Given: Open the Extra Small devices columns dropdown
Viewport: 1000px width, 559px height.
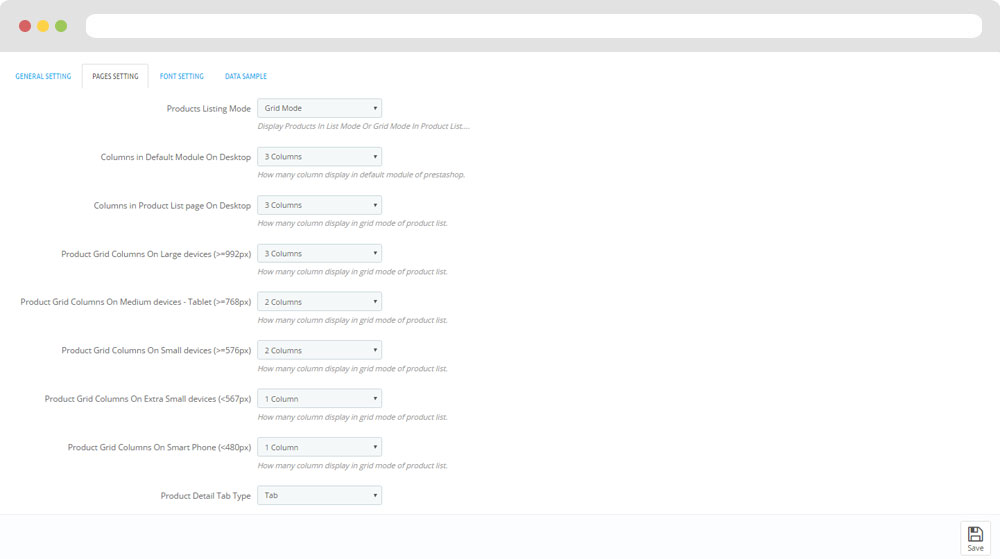Looking at the screenshot, I should click(x=319, y=399).
